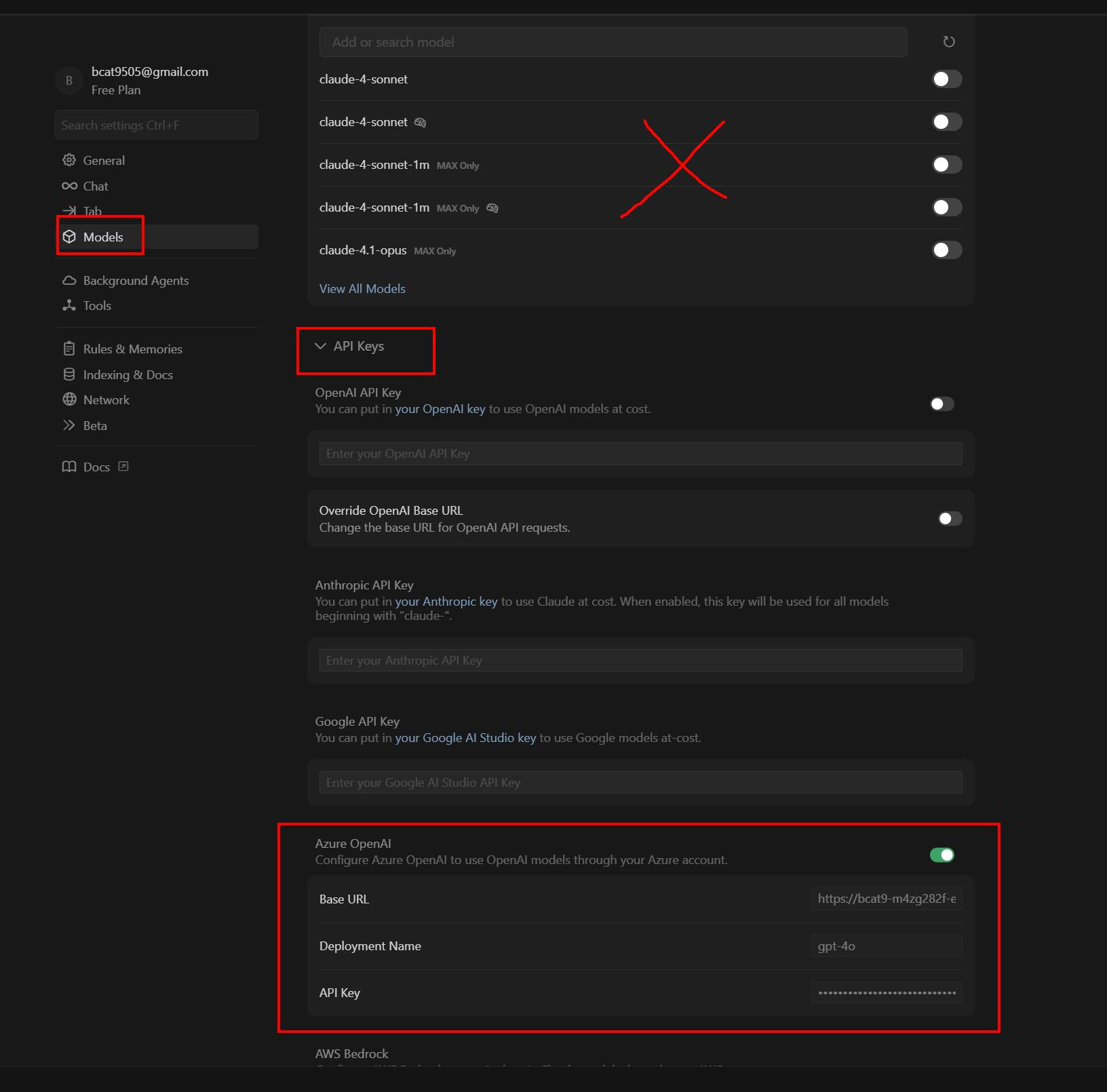1107x1092 pixels.
Task: Toggle the claude-4-sonnet-1m thinking model
Action: (947, 208)
